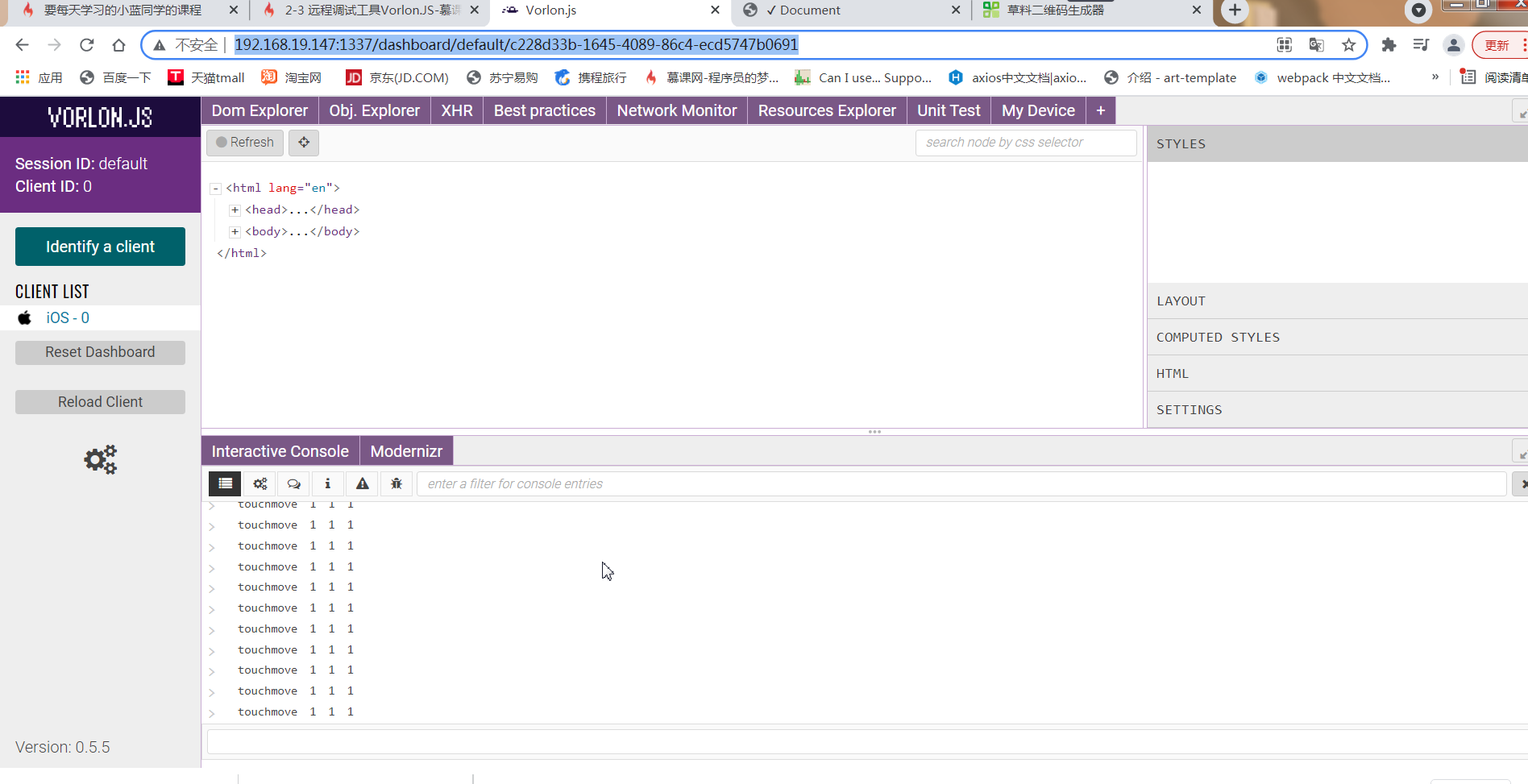Open the reading list icon

tap(1468, 77)
